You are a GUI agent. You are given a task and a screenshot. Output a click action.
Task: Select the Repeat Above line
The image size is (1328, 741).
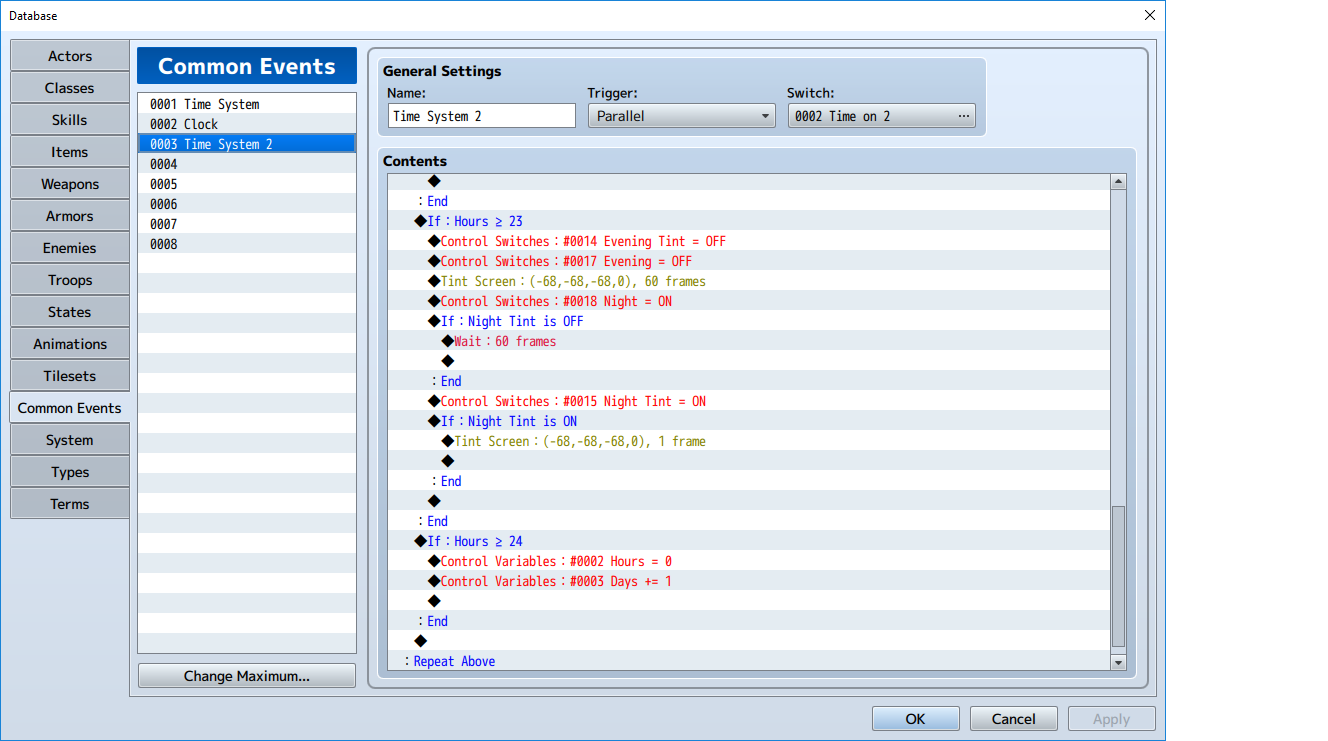(x=750, y=661)
